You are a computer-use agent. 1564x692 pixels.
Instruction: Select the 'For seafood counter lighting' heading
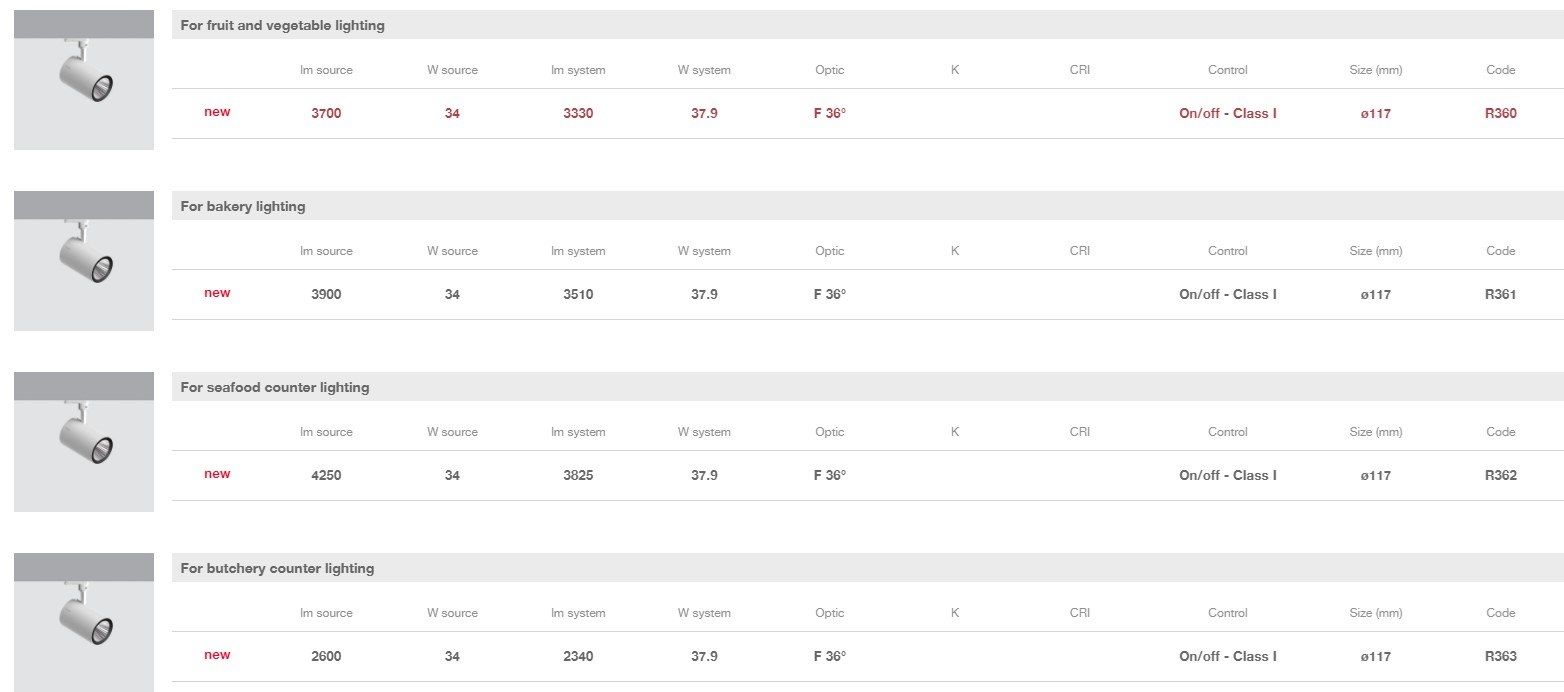pyautogui.click(x=275, y=387)
